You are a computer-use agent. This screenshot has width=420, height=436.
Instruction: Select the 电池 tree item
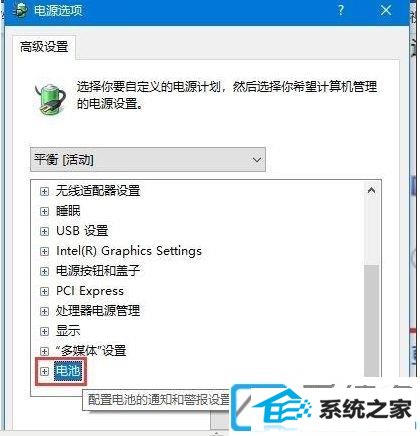click(x=68, y=371)
